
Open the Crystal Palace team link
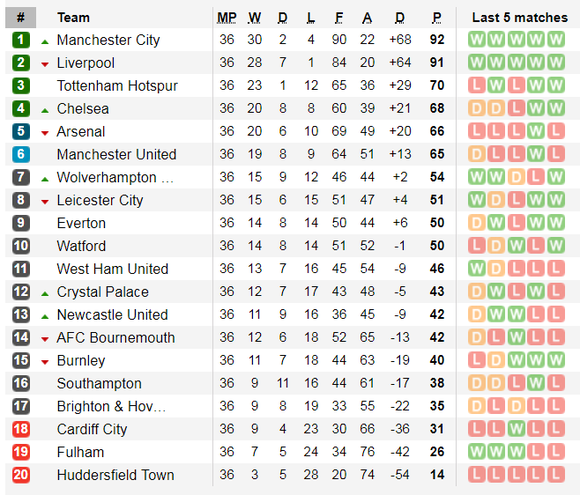tap(102, 292)
